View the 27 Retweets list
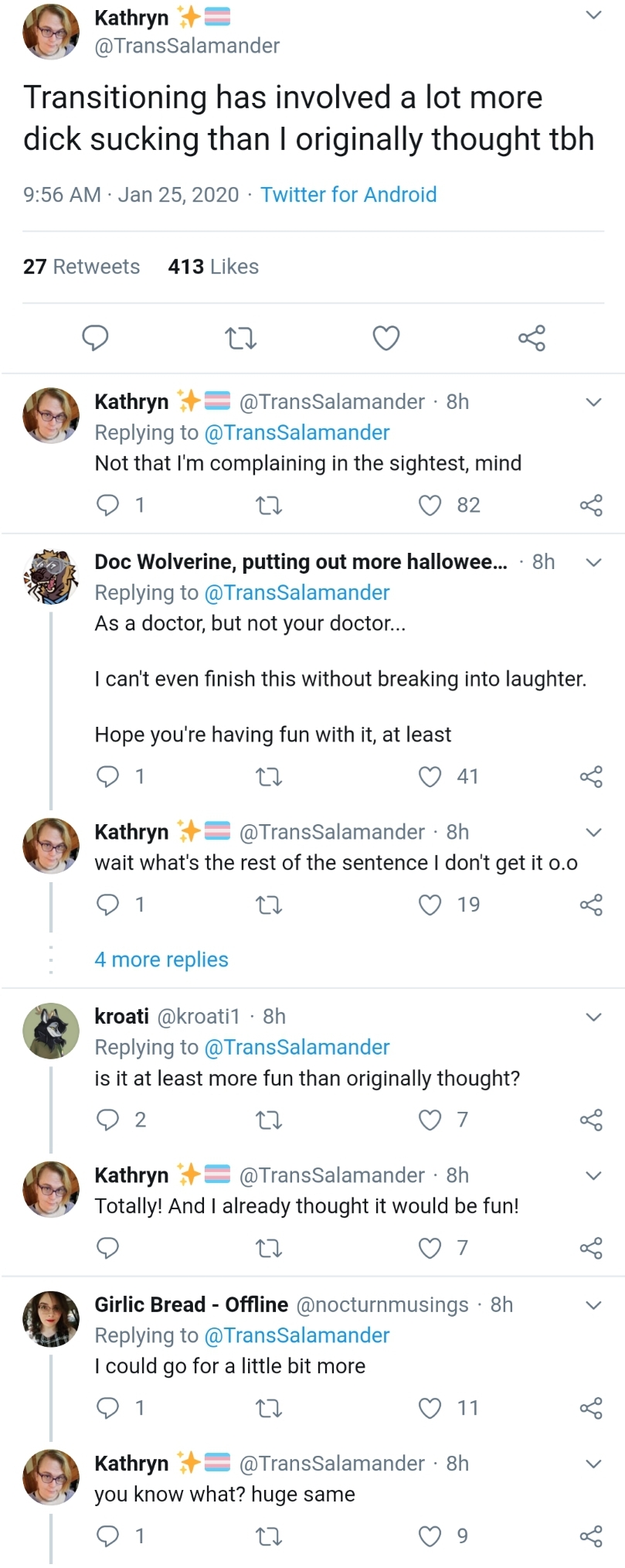Viewport: 625px width, 1568px height. (81, 267)
